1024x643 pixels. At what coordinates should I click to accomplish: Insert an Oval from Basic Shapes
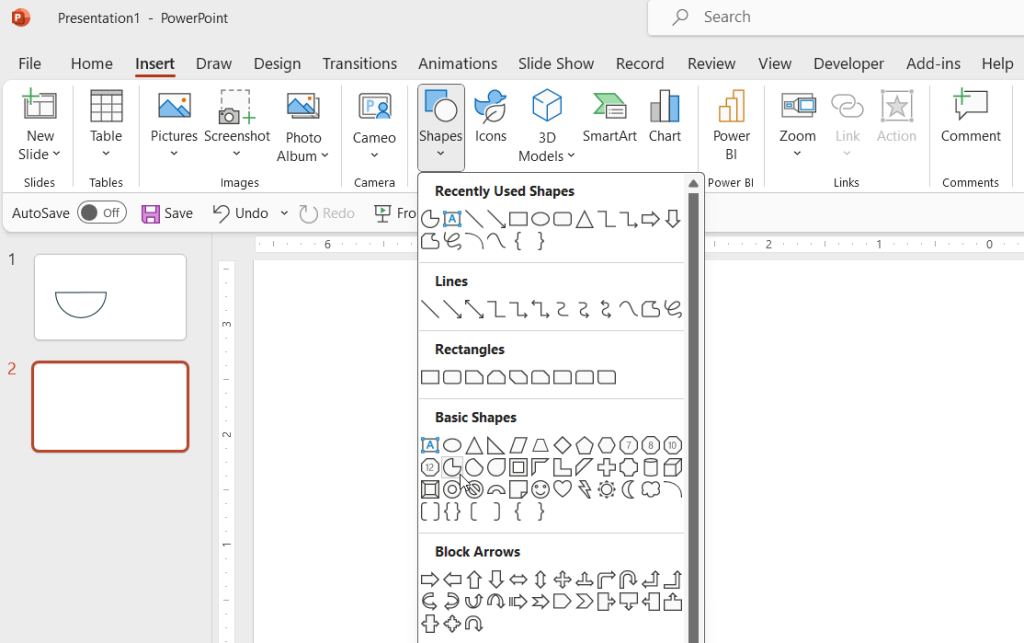[x=451, y=445]
